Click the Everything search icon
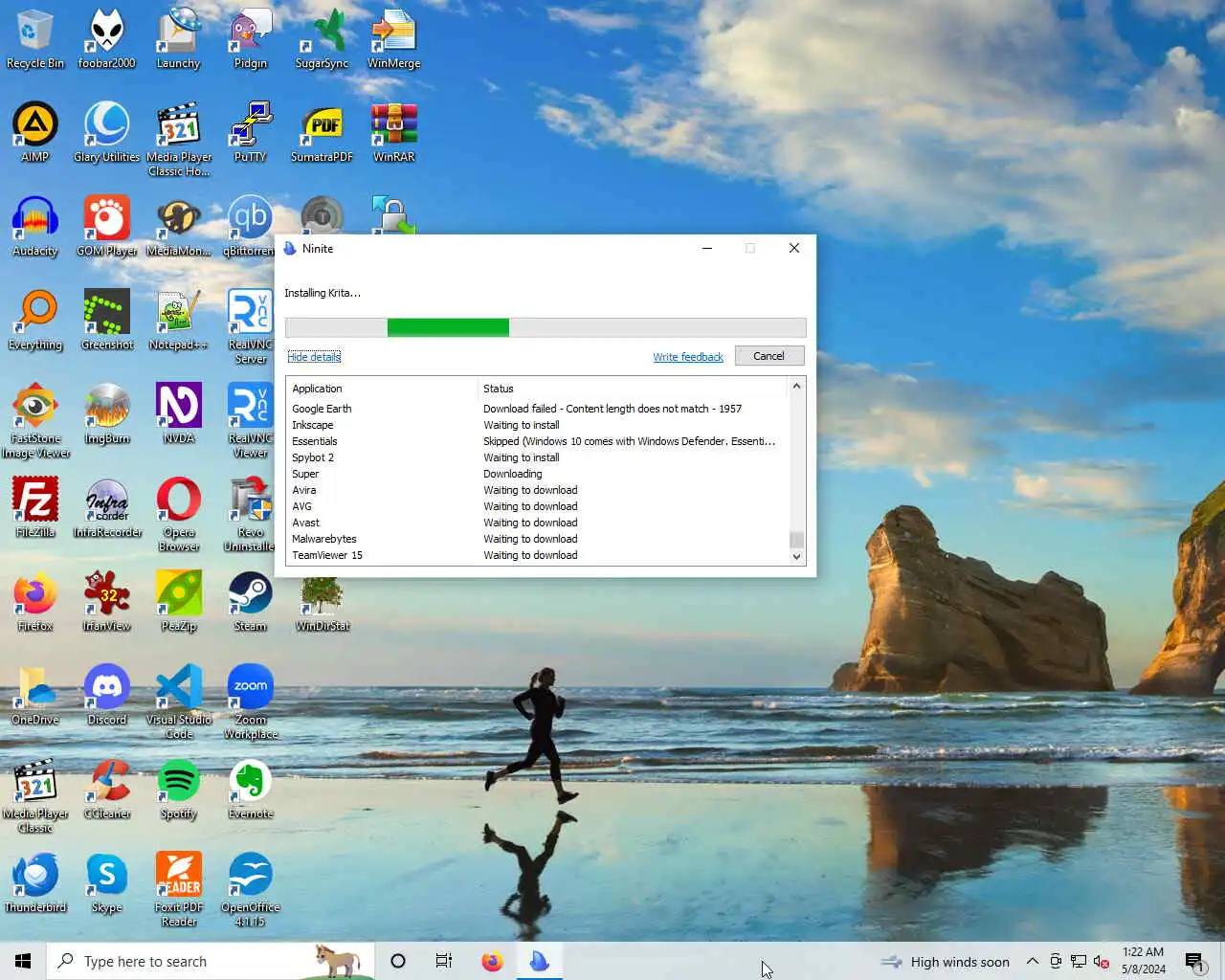Viewport: 1225px width, 980px height. coord(34,320)
